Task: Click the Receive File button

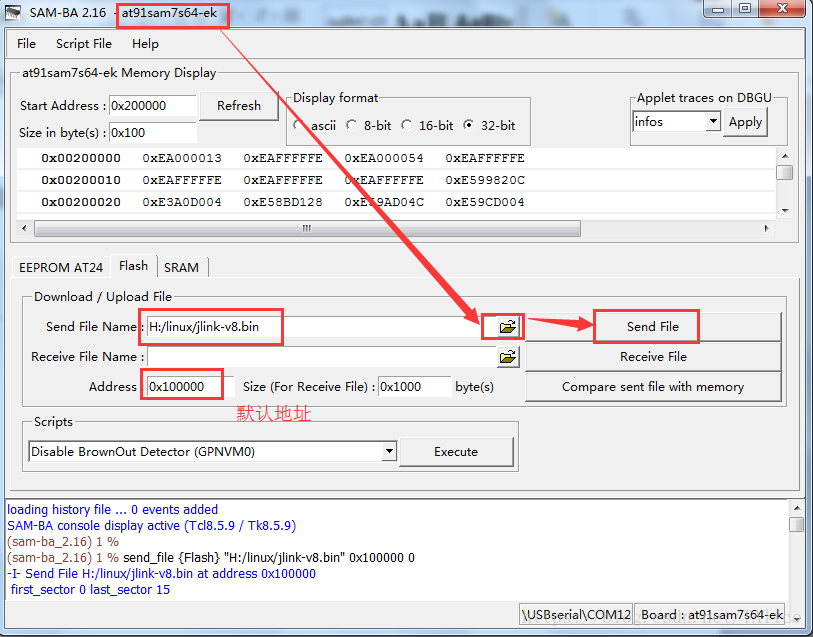Action: [x=653, y=357]
